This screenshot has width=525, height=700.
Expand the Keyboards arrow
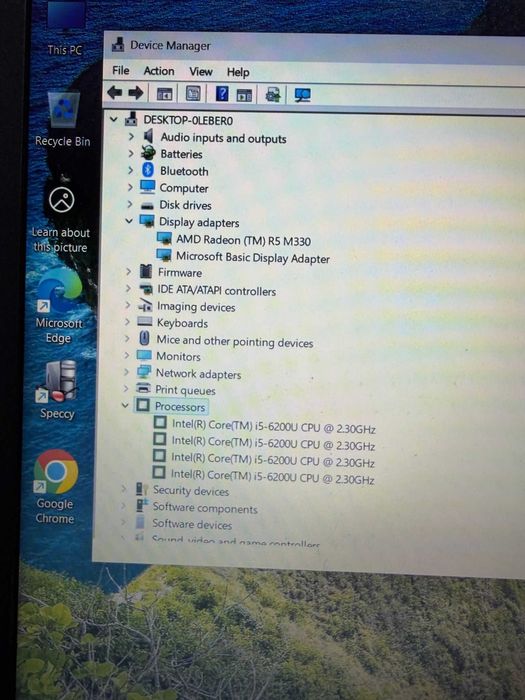click(x=127, y=321)
